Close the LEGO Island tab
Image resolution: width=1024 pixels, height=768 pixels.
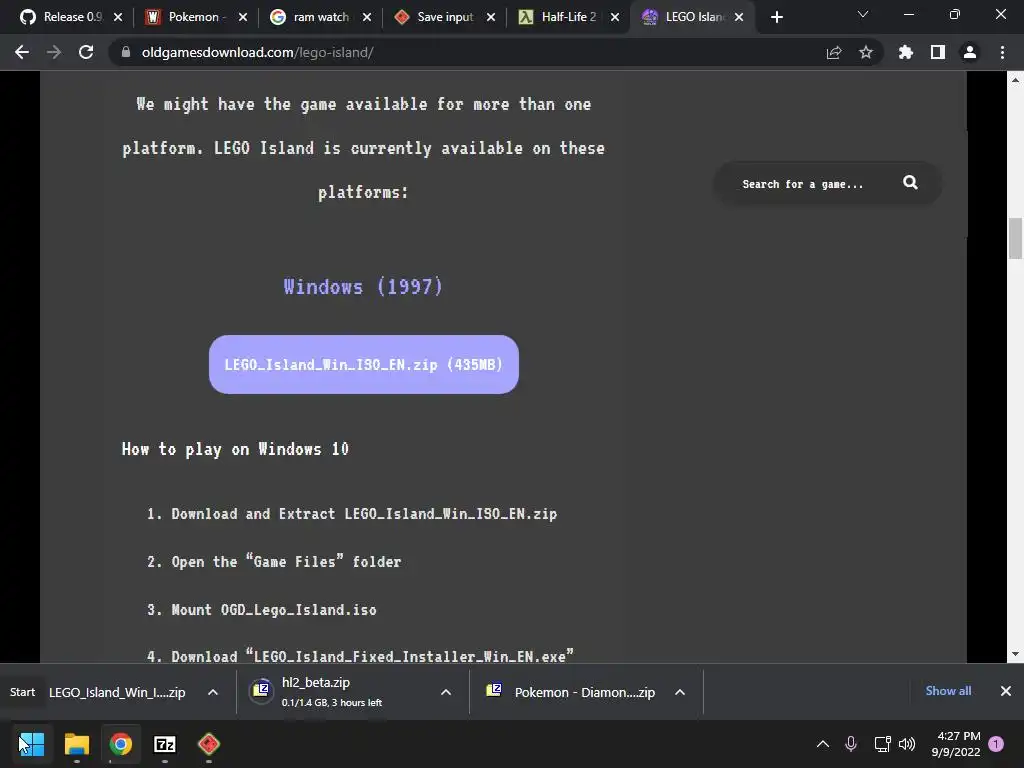tap(739, 17)
